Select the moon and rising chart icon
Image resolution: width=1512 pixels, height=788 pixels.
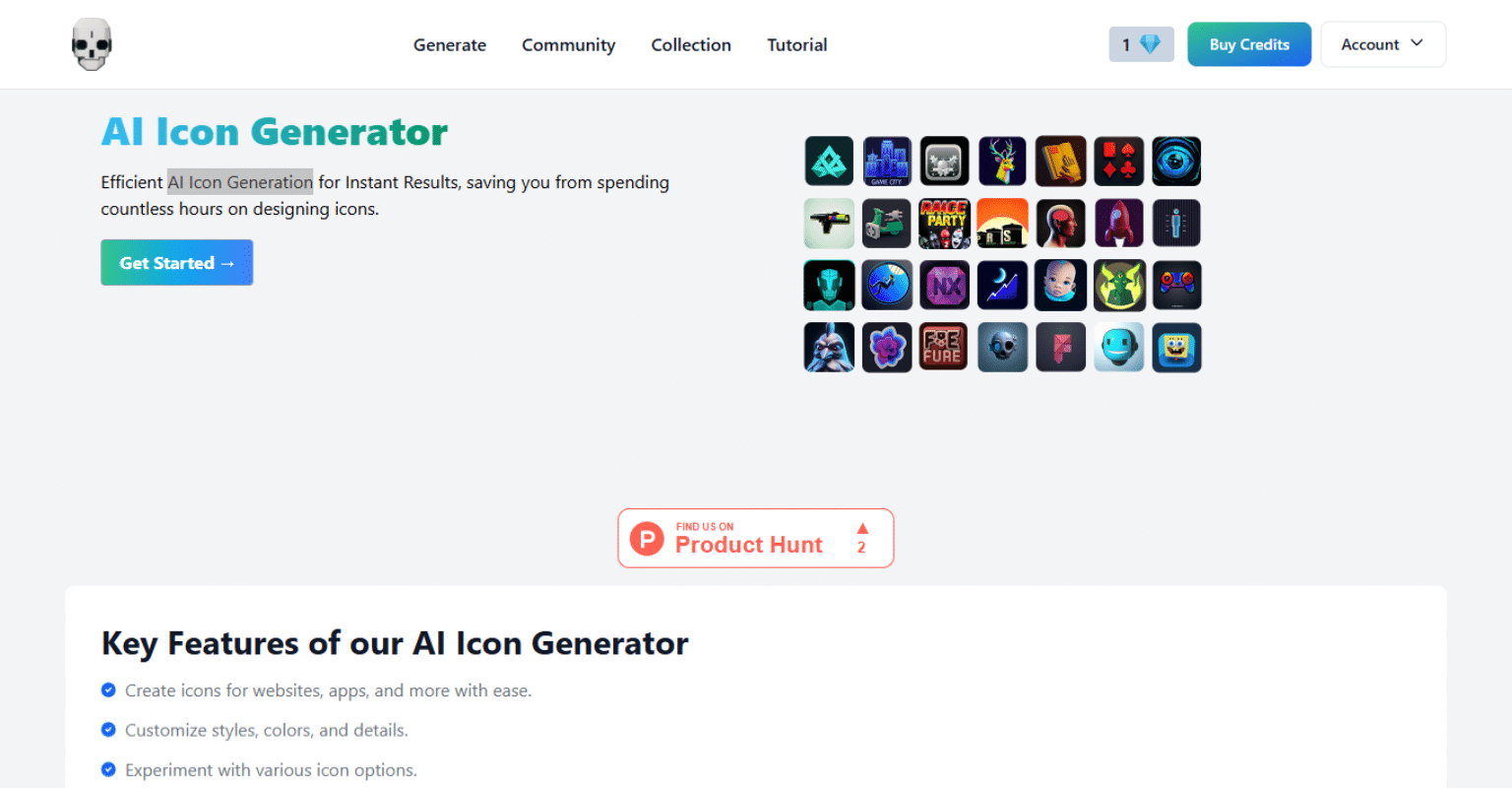tap(1003, 286)
